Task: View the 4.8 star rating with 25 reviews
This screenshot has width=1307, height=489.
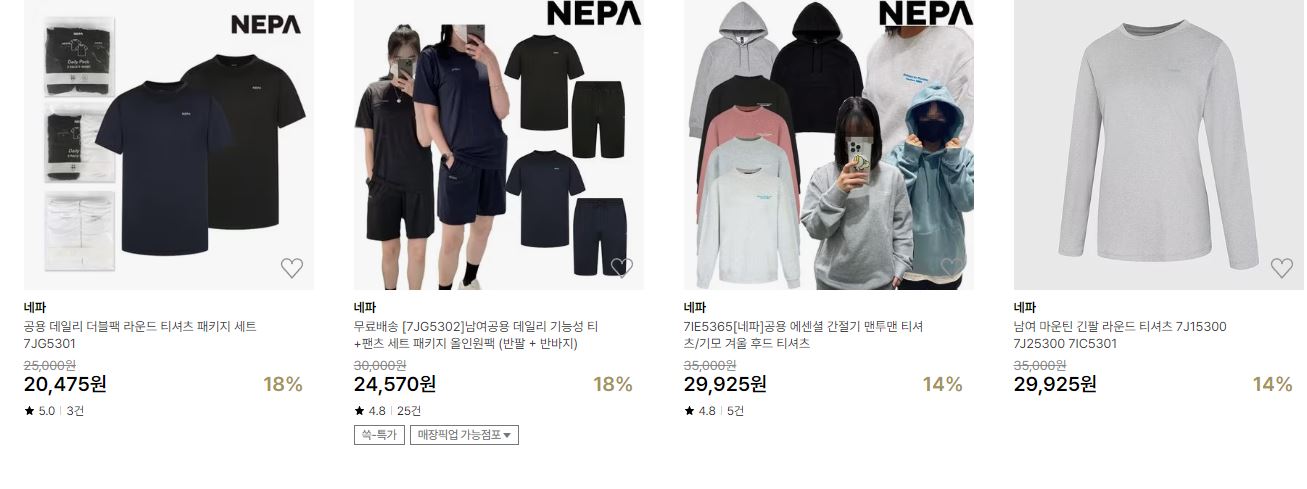Action: coord(388,411)
